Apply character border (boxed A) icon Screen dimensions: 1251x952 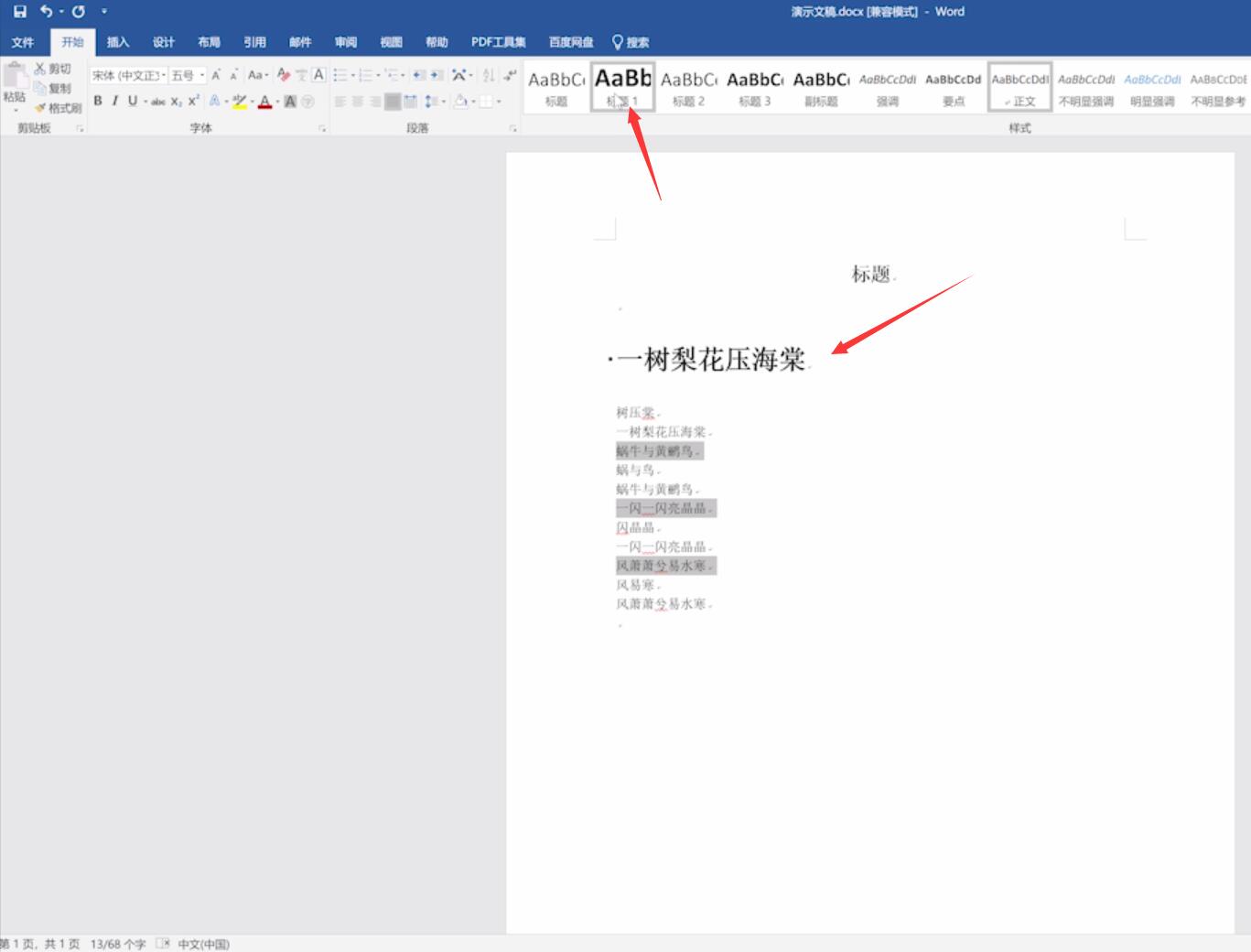[318, 75]
